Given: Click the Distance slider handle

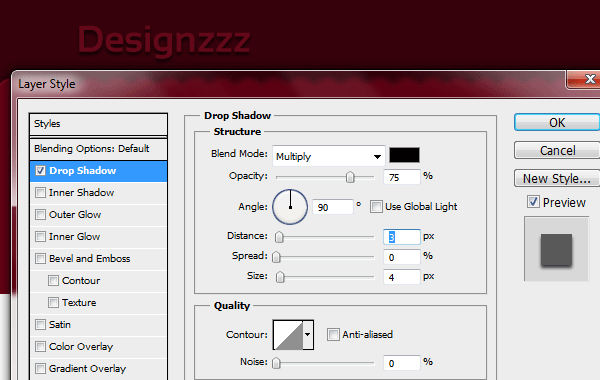Looking at the screenshot, I should (279, 237).
